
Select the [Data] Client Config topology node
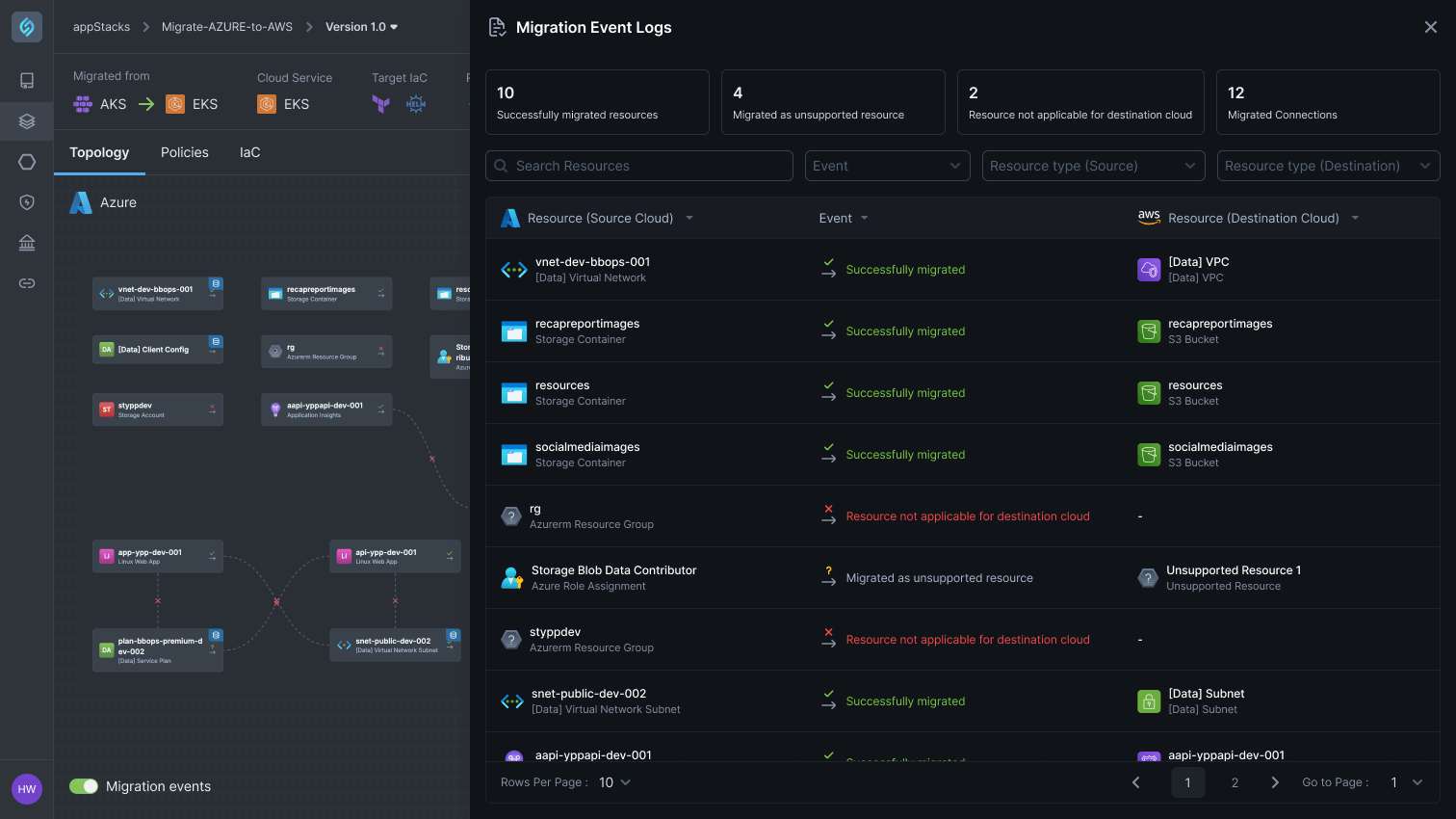click(158, 350)
